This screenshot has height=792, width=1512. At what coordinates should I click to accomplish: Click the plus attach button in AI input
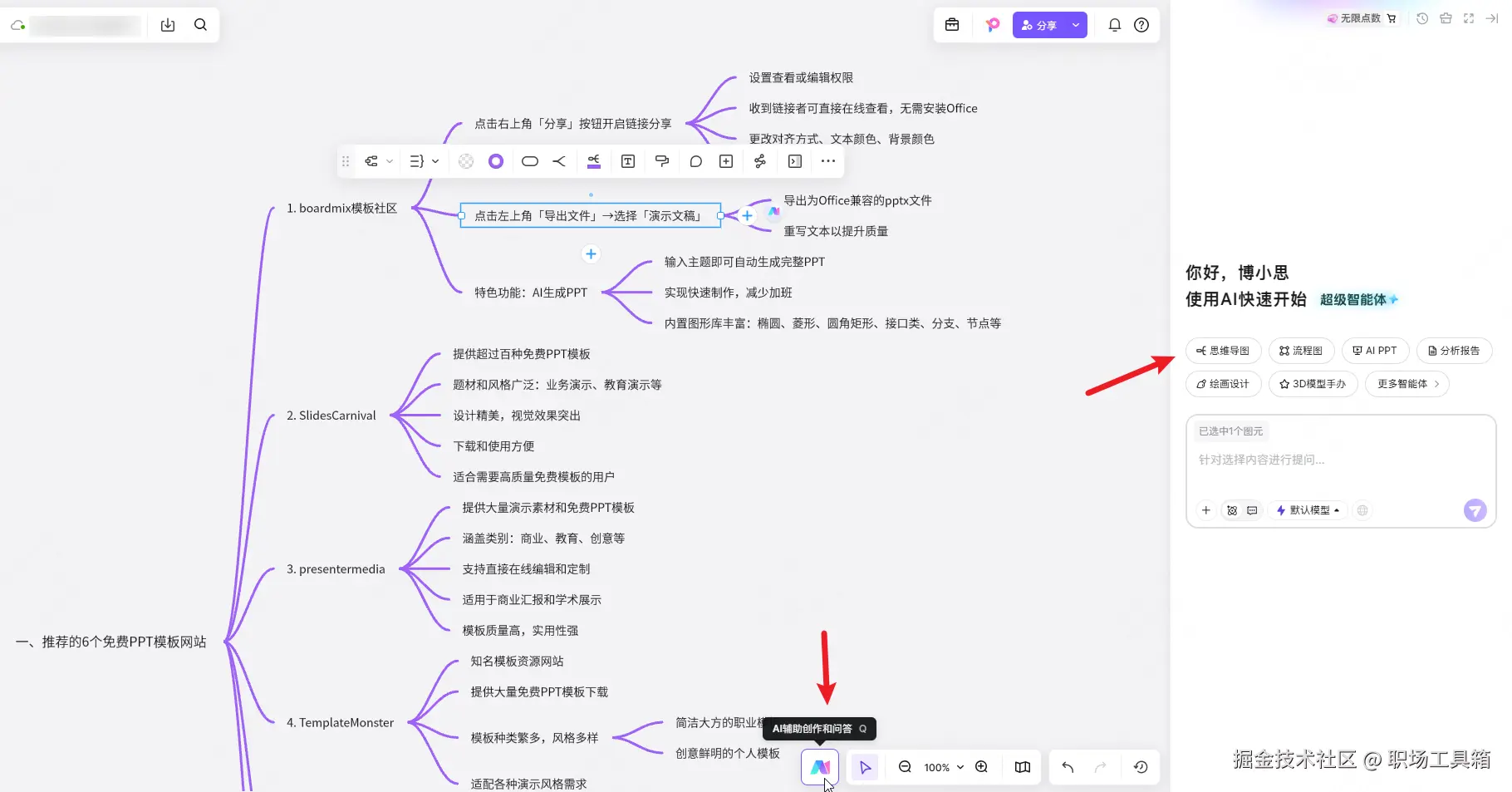tap(1206, 510)
